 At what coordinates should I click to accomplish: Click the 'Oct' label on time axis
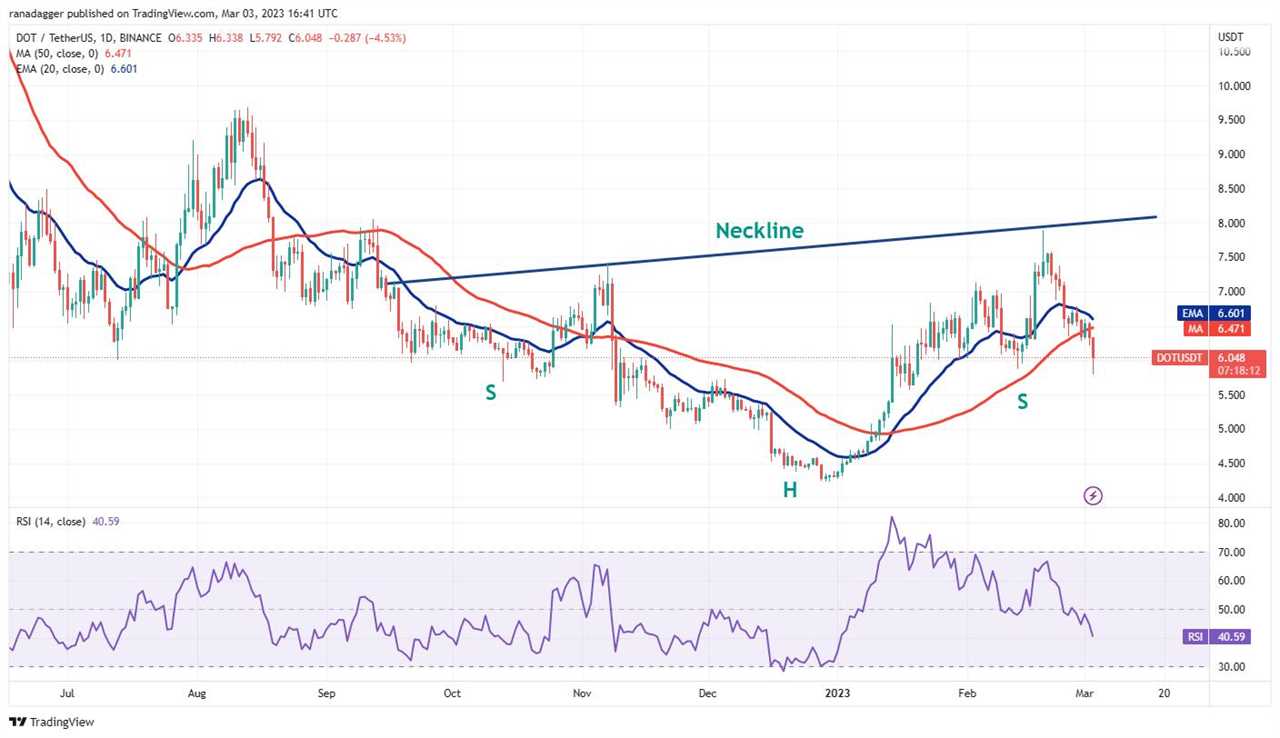(x=451, y=692)
